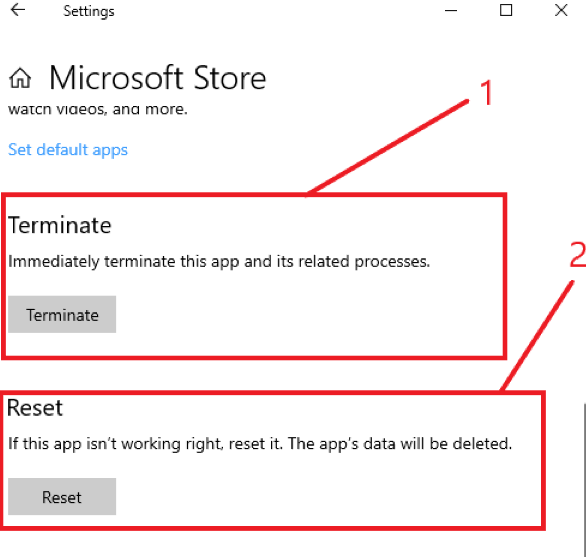586x557 pixels.
Task: Maximize the Settings window
Action: click(x=506, y=10)
